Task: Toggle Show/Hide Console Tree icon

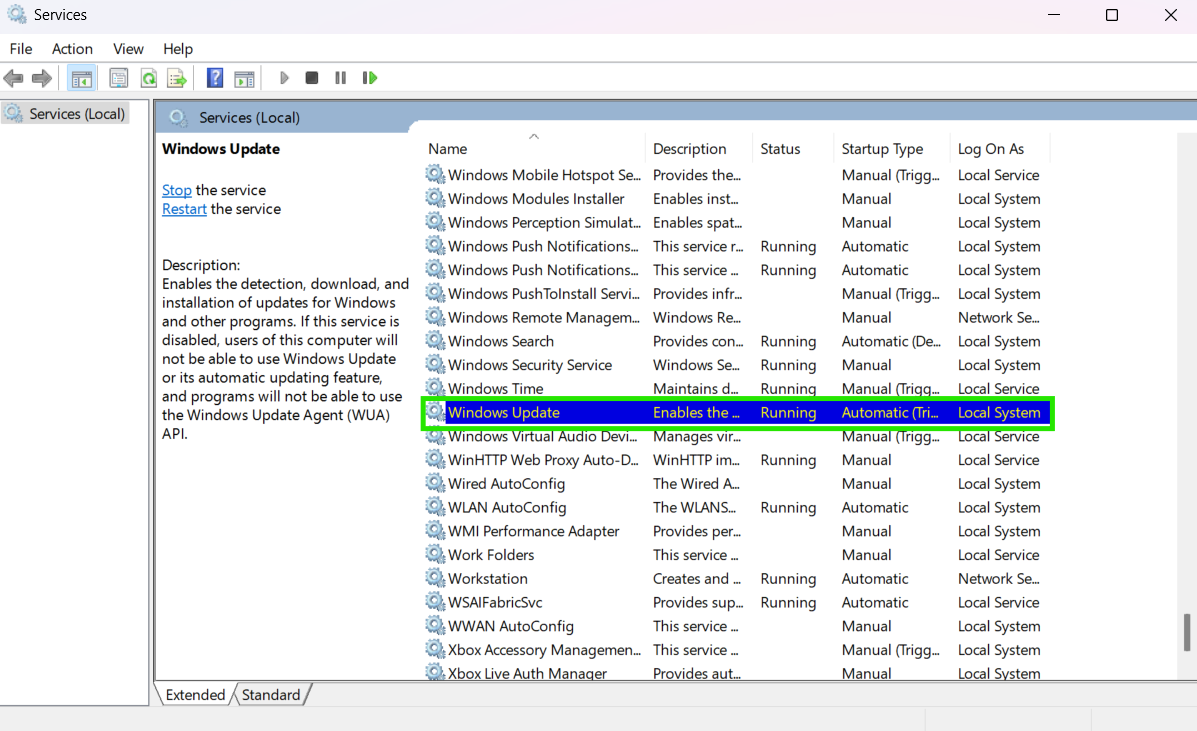Action: coord(82,78)
